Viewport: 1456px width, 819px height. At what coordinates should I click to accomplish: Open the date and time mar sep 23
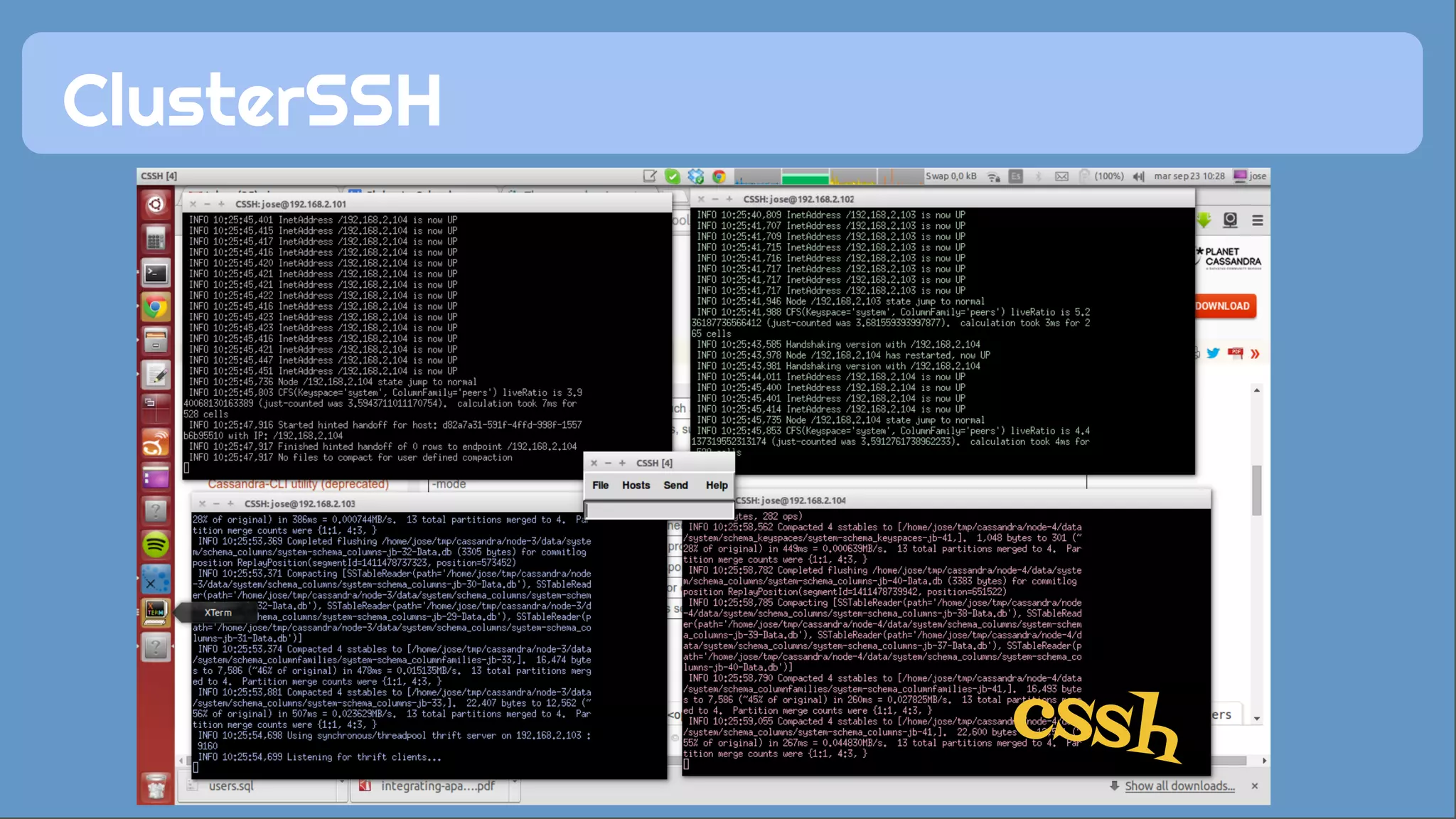point(1189,176)
